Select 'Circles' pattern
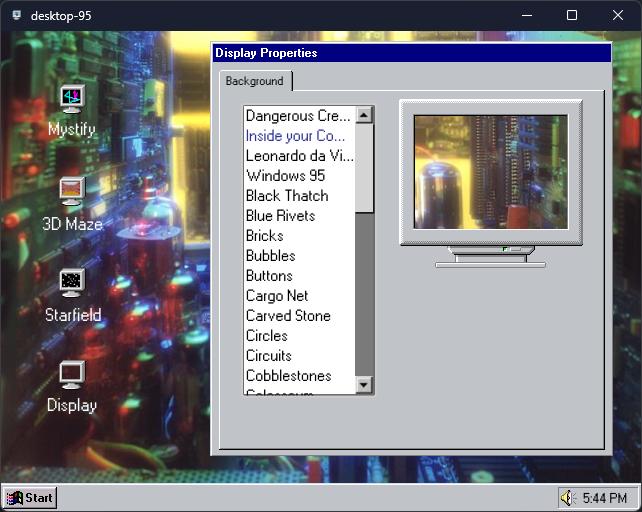642x512 pixels. [x=299, y=336]
